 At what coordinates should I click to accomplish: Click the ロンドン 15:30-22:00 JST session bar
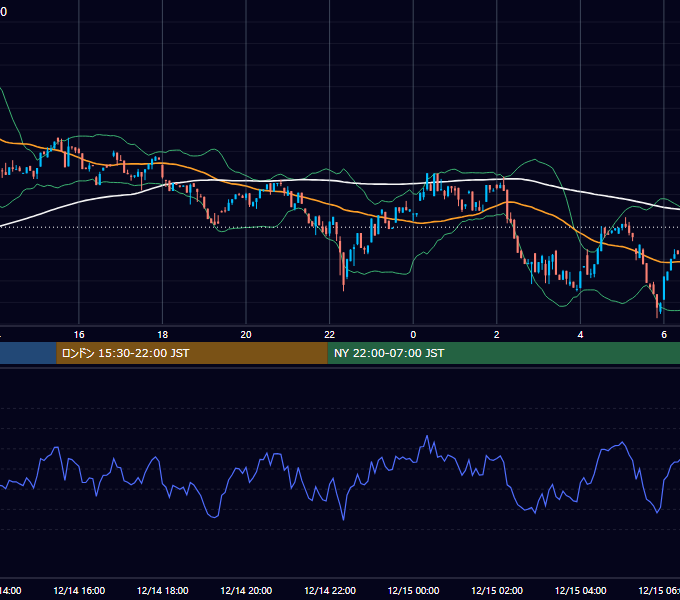[192, 353]
